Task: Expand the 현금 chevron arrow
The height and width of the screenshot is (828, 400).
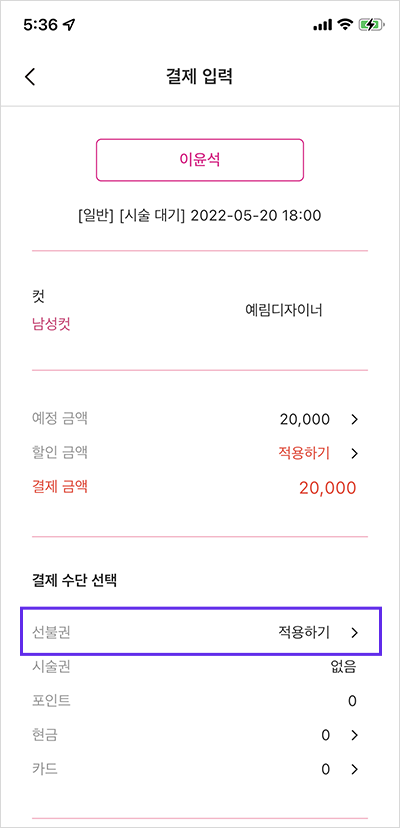Action: (x=355, y=735)
